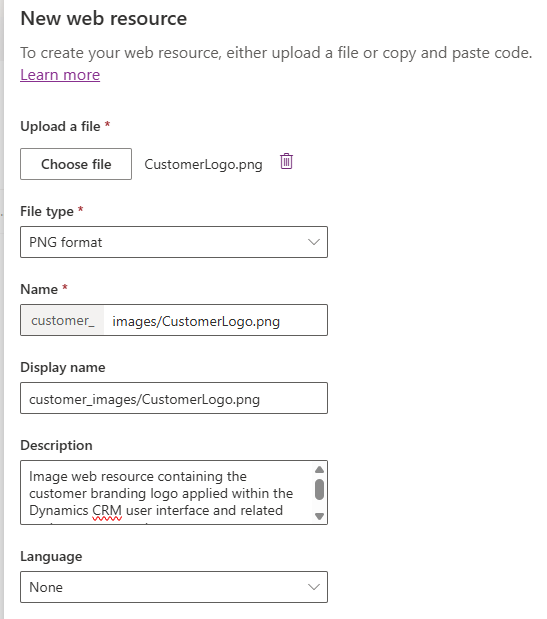The width and height of the screenshot is (547, 619).
Task: Click the Display name label
Action: coord(63,368)
